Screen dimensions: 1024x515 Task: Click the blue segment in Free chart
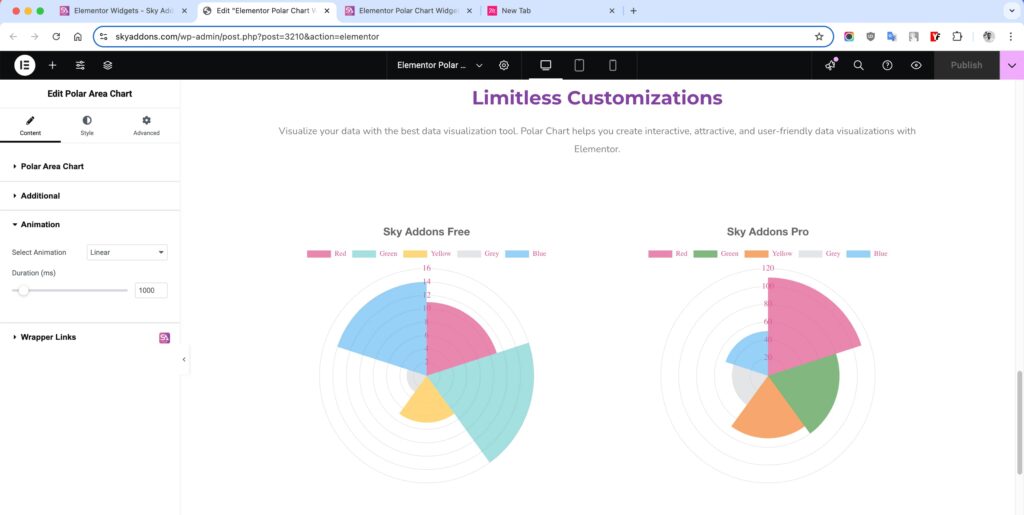[389, 330]
